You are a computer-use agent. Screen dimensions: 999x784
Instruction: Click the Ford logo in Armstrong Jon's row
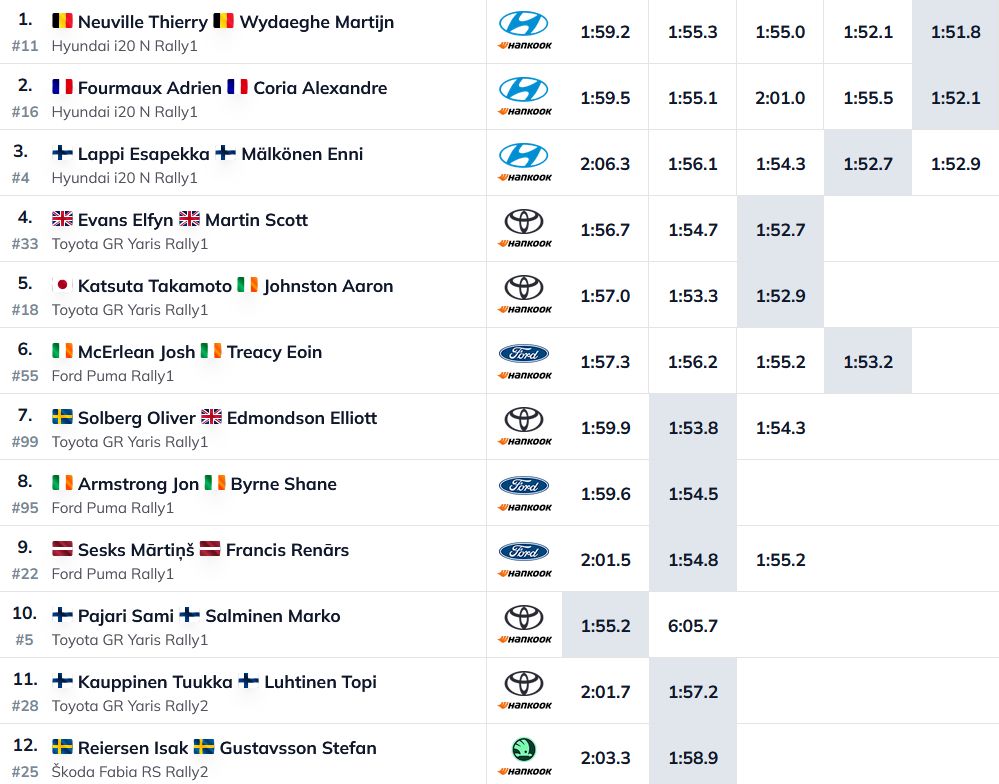(x=523, y=485)
